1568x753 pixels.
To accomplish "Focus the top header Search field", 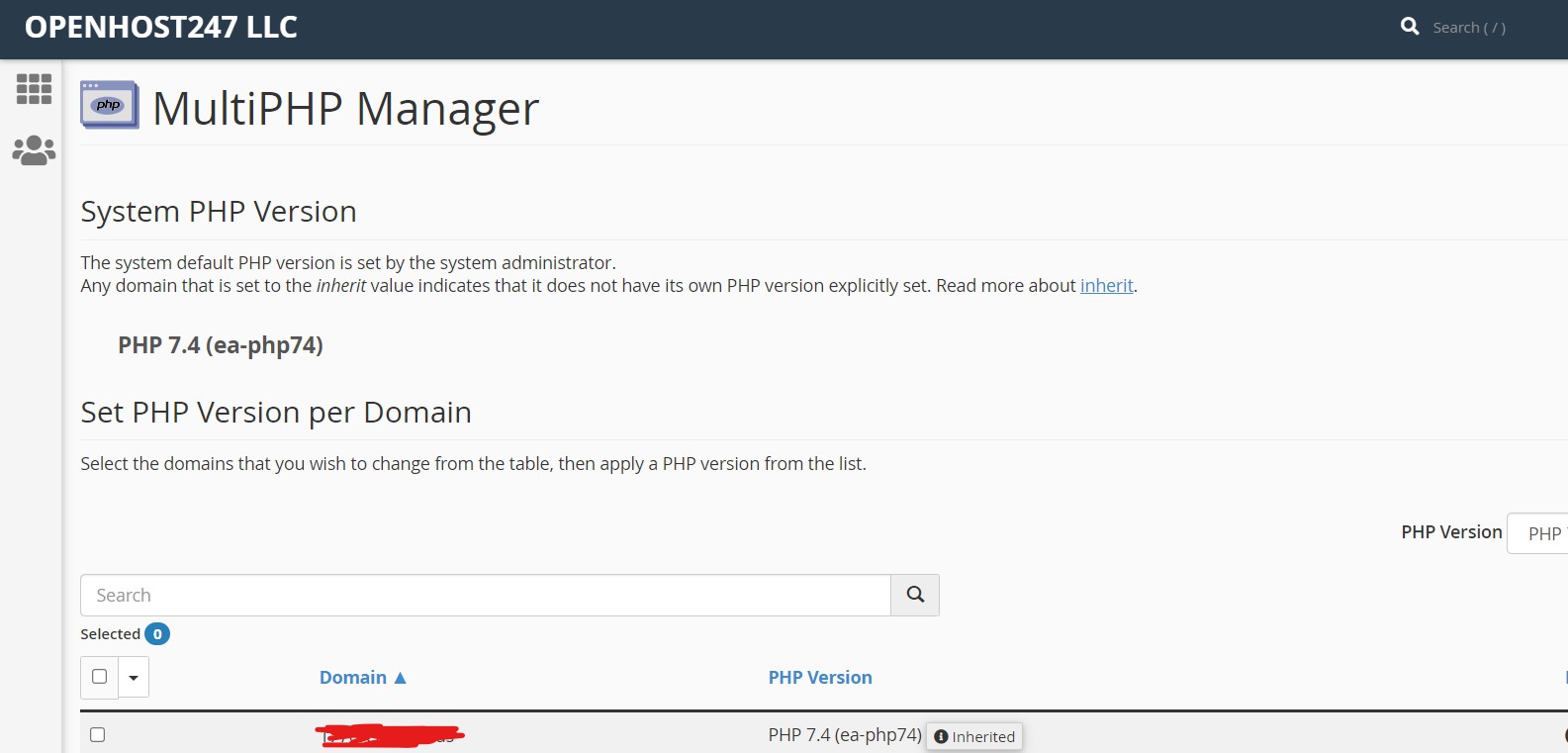I will [1469, 28].
